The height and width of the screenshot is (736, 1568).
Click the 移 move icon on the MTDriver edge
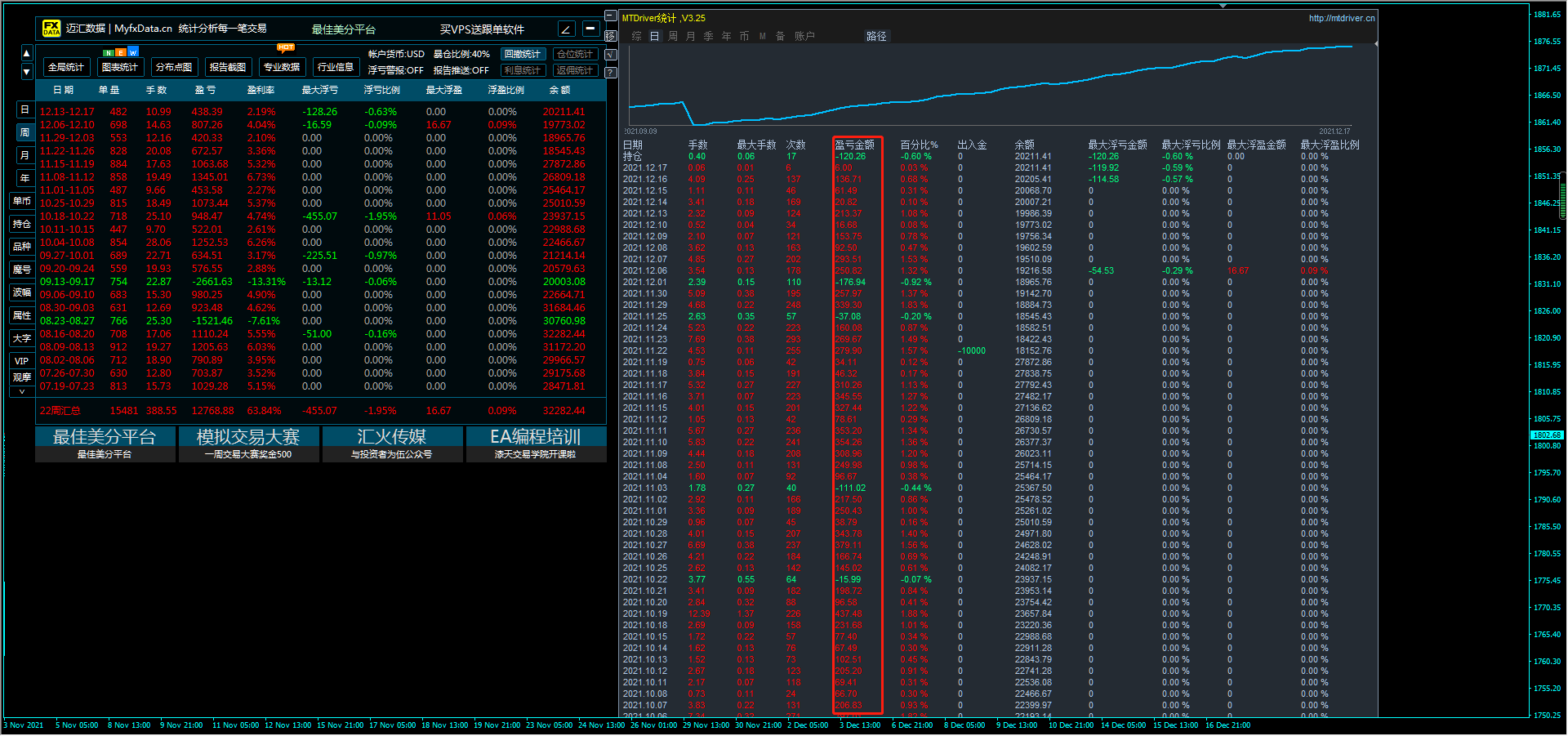[611, 36]
